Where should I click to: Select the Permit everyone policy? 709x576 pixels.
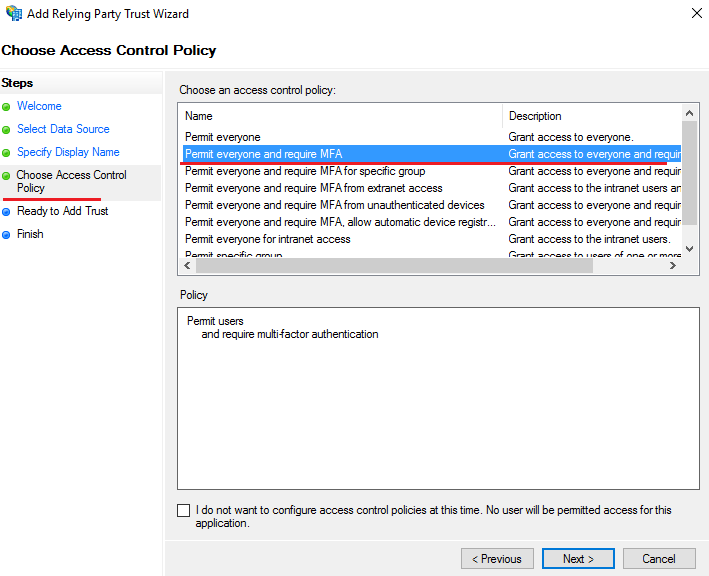coord(223,137)
